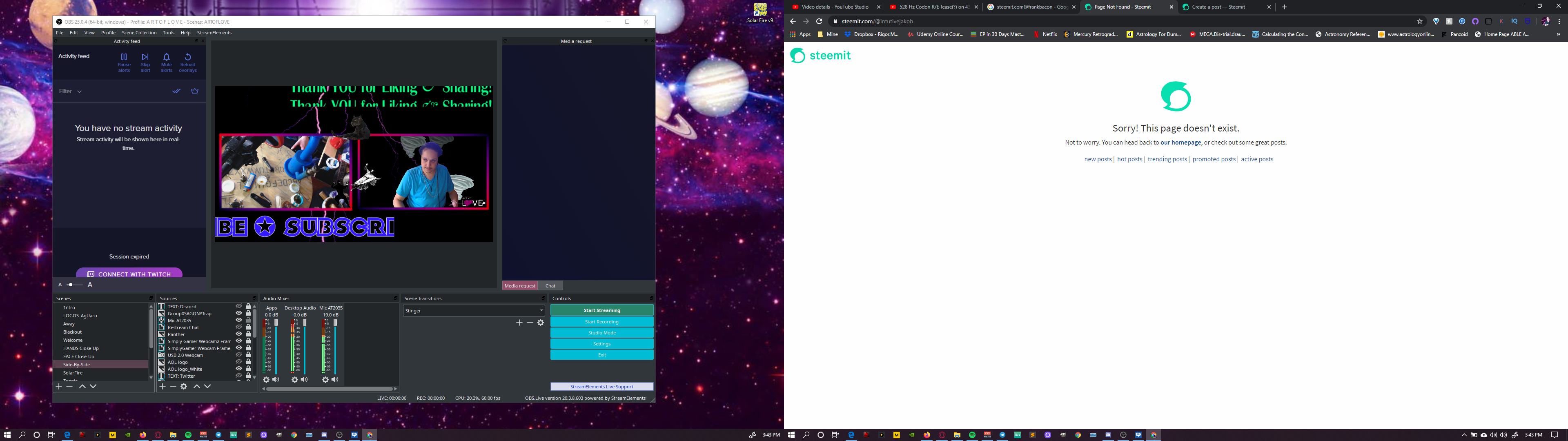Show the Restream Chat source
The height and width of the screenshot is (441, 1568).
[x=238, y=327]
